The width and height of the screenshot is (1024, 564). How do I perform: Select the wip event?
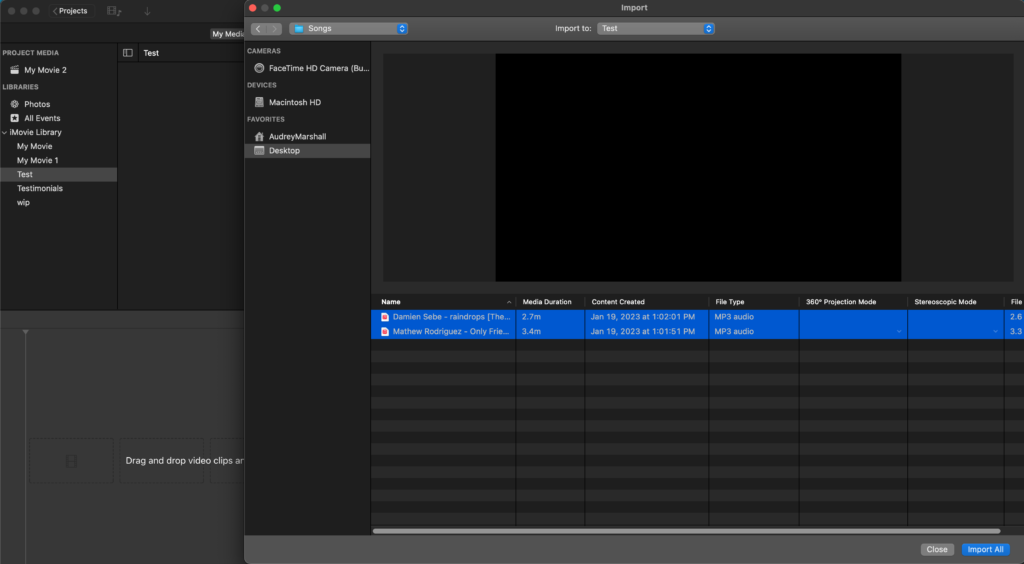tap(24, 202)
